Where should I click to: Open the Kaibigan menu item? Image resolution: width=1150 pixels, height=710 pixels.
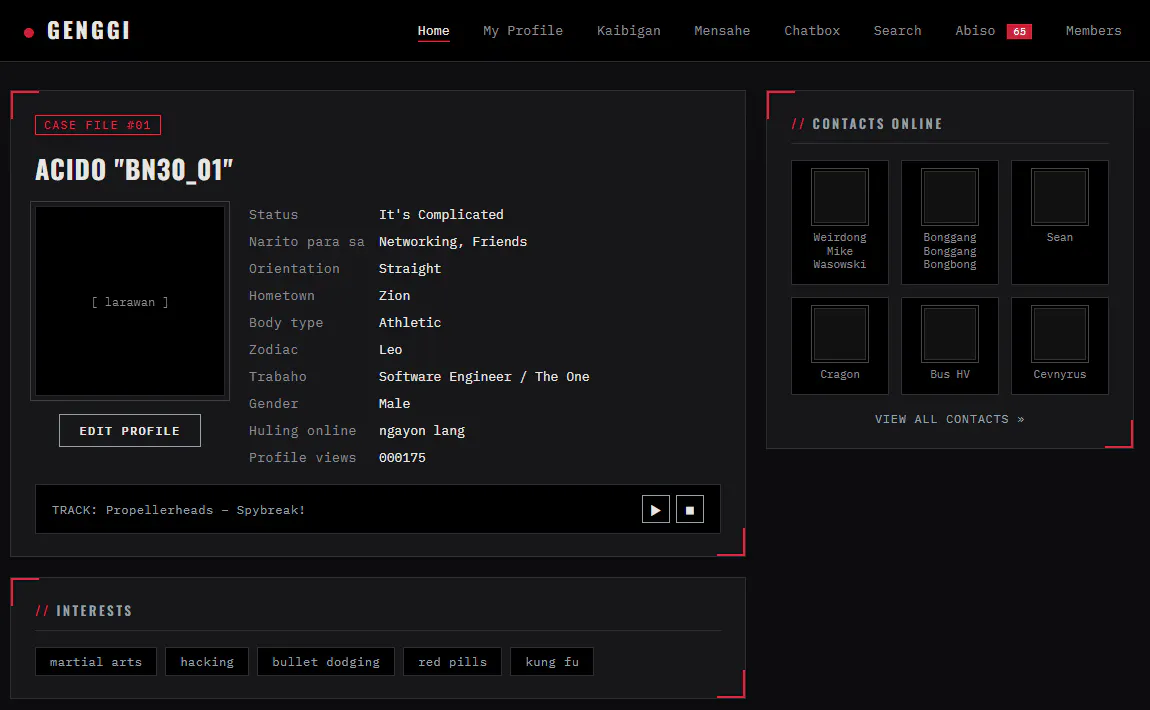pos(629,31)
